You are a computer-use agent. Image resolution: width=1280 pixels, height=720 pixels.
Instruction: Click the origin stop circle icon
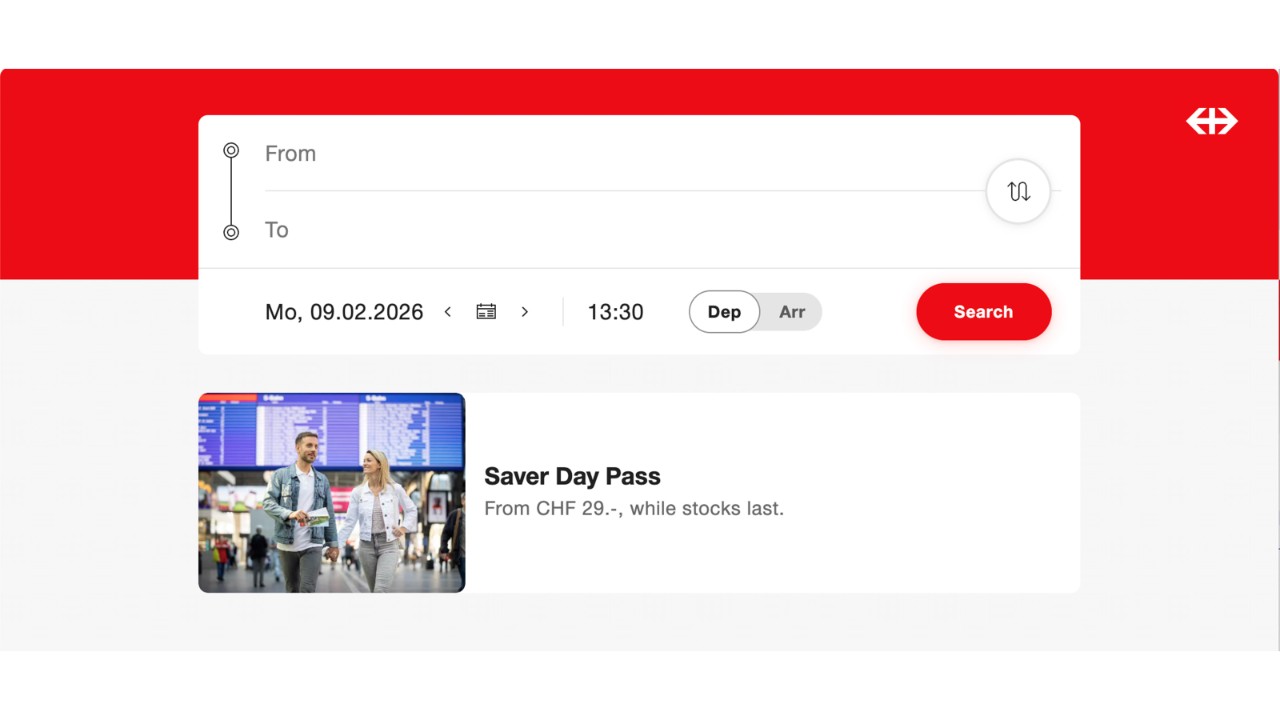coord(231,151)
